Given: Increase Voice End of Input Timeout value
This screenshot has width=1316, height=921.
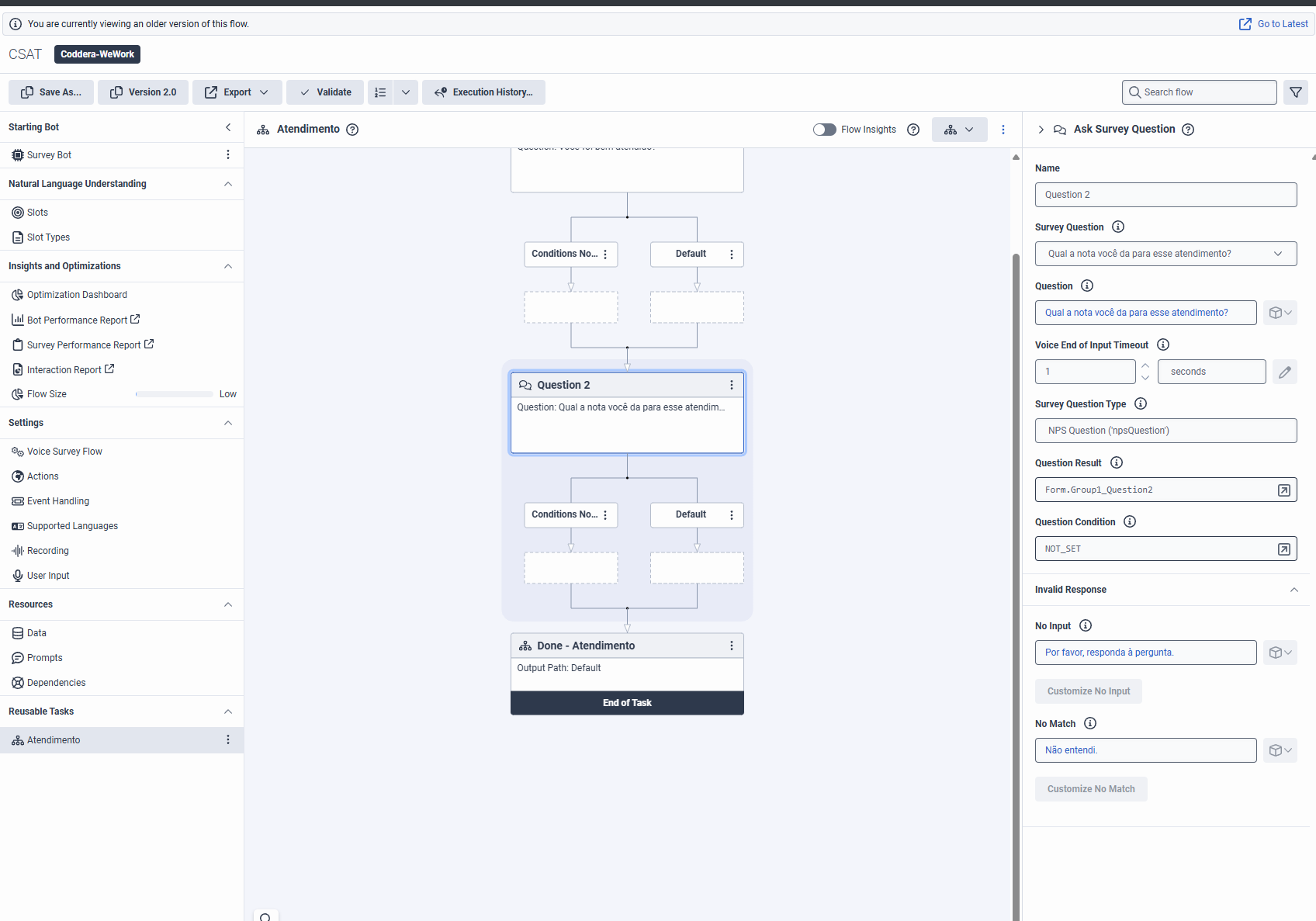Looking at the screenshot, I should (1145, 365).
